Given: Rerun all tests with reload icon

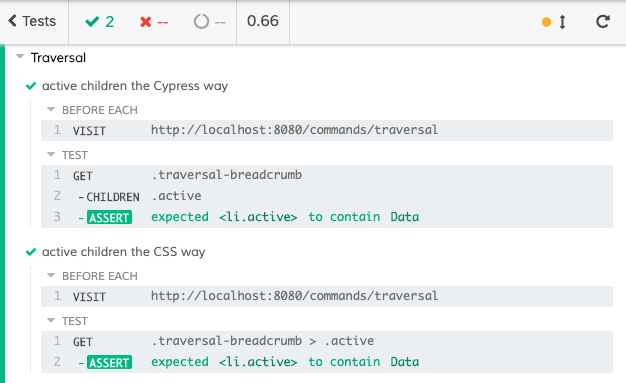Looking at the screenshot, I should (x=603, y=22).
